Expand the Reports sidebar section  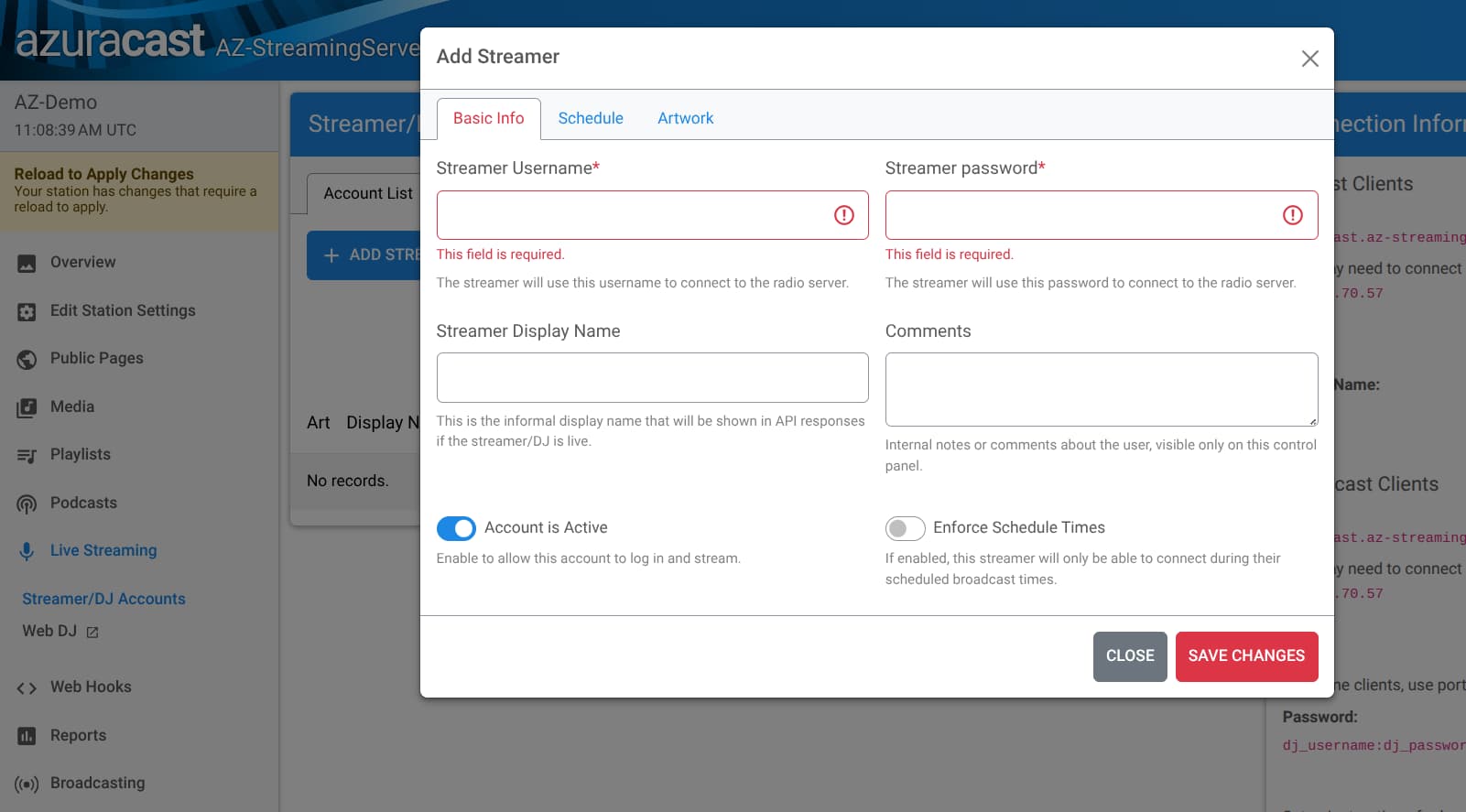139,735
